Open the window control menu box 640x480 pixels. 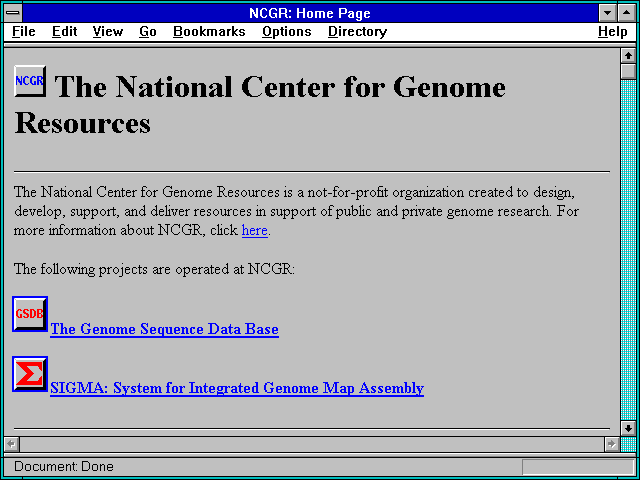pos(13,13)
